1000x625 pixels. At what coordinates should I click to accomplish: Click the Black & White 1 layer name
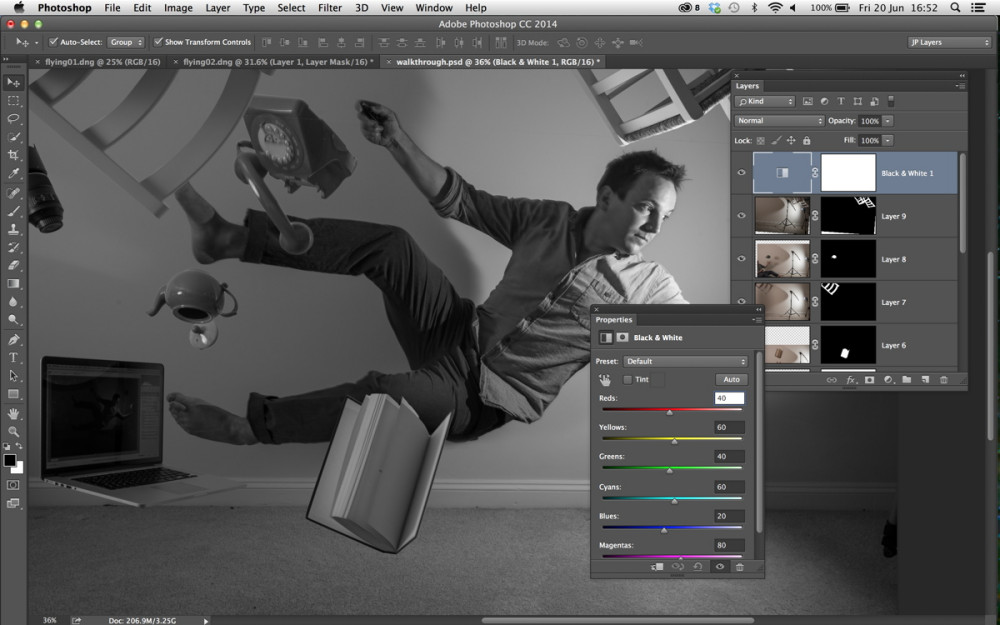[907, 173]
